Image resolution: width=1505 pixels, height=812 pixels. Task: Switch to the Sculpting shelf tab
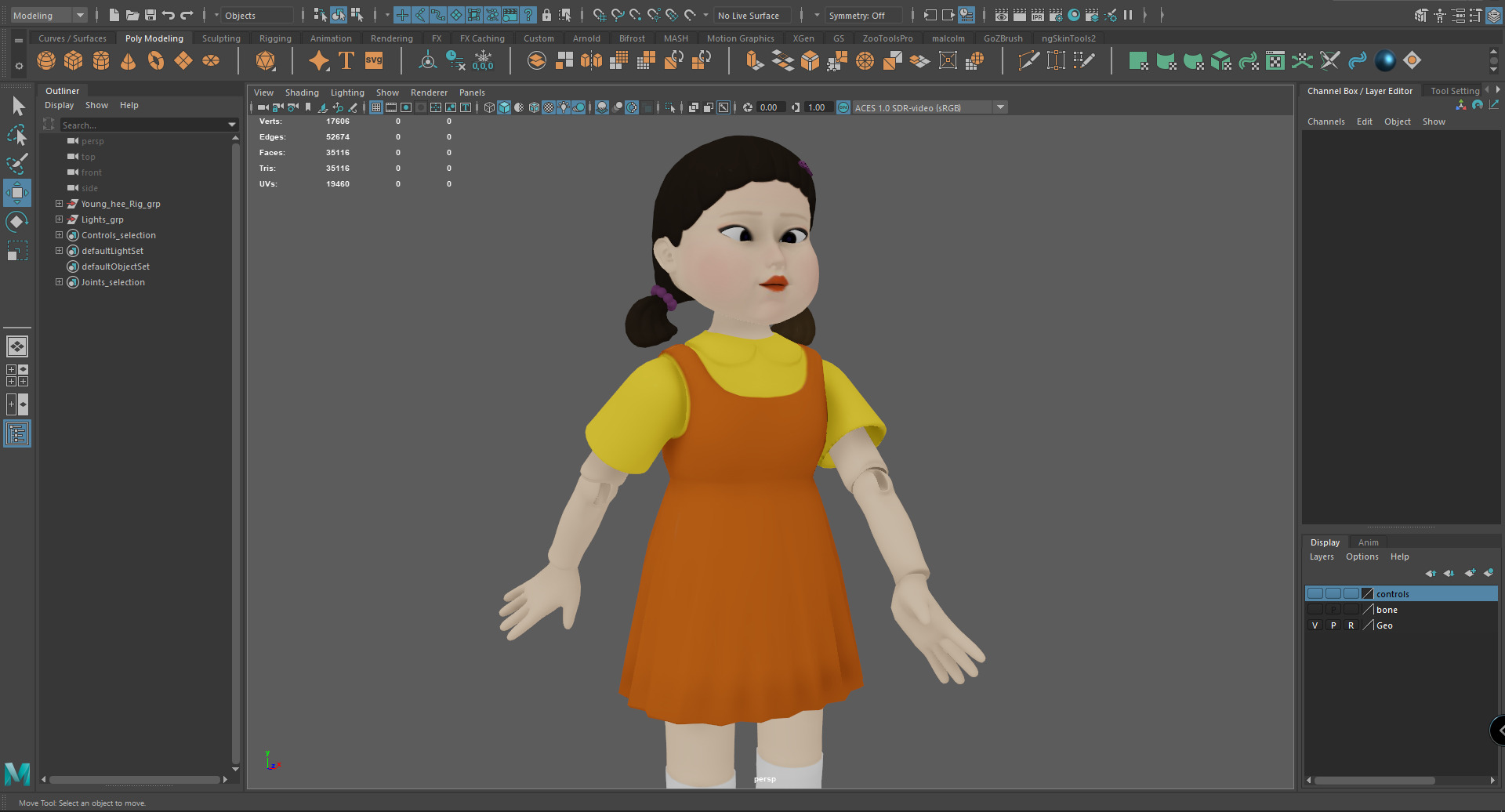221,38
